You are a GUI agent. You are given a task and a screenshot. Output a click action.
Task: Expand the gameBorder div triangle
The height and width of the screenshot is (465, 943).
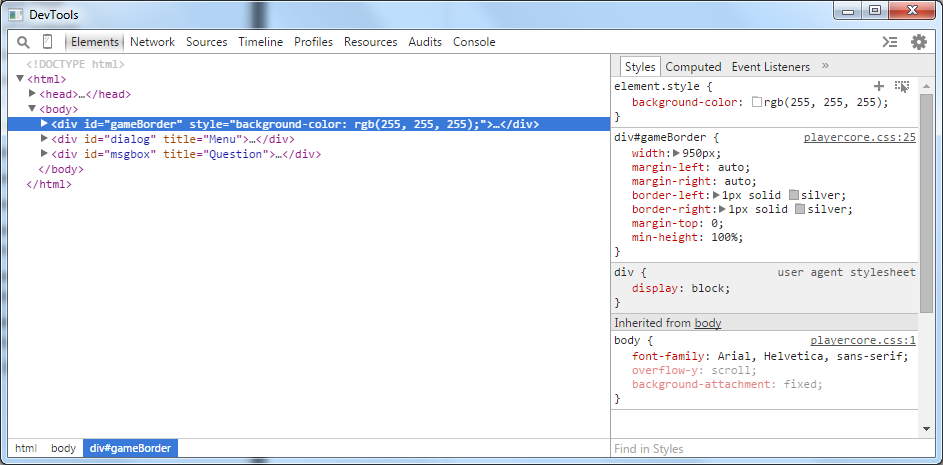[44, 124]
